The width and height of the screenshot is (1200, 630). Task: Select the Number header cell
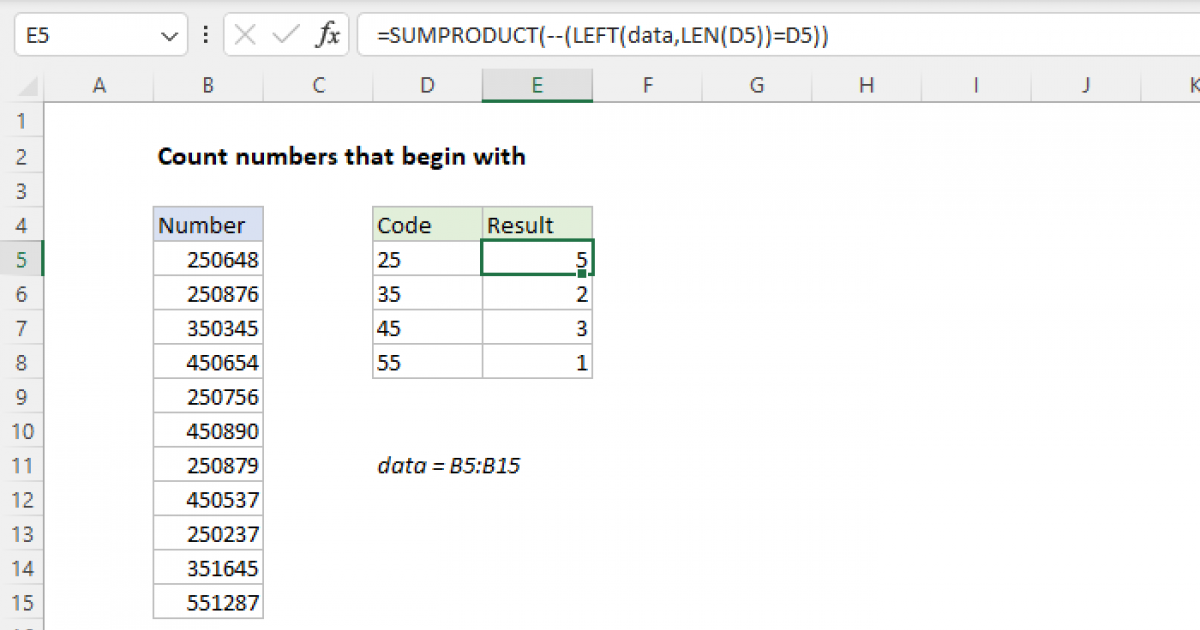click(x=208, y=225)
